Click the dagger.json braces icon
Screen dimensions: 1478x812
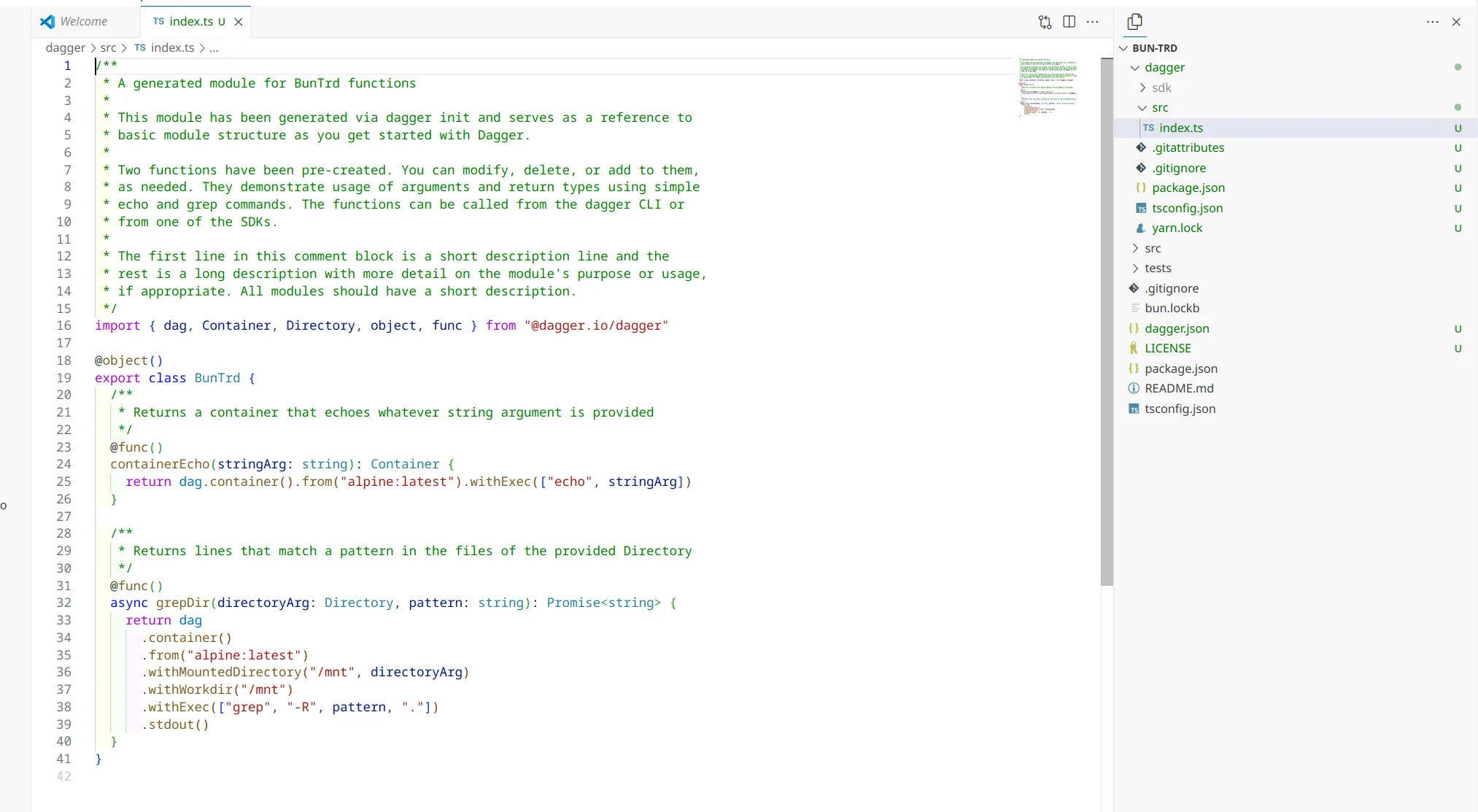click(1134, 328)
